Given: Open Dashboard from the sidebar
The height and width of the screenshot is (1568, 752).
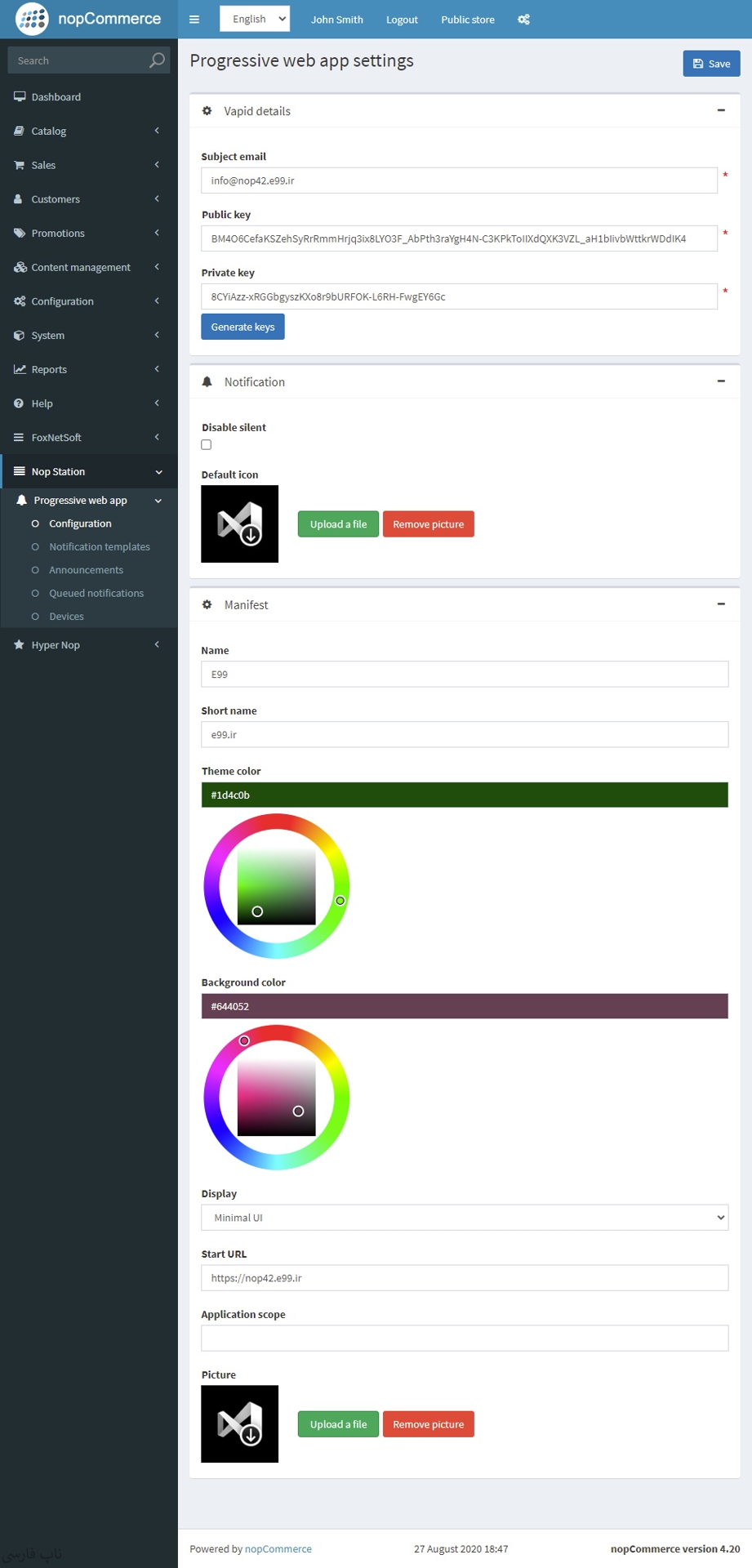Looking at the screenshot, I should tap(56, 97).
